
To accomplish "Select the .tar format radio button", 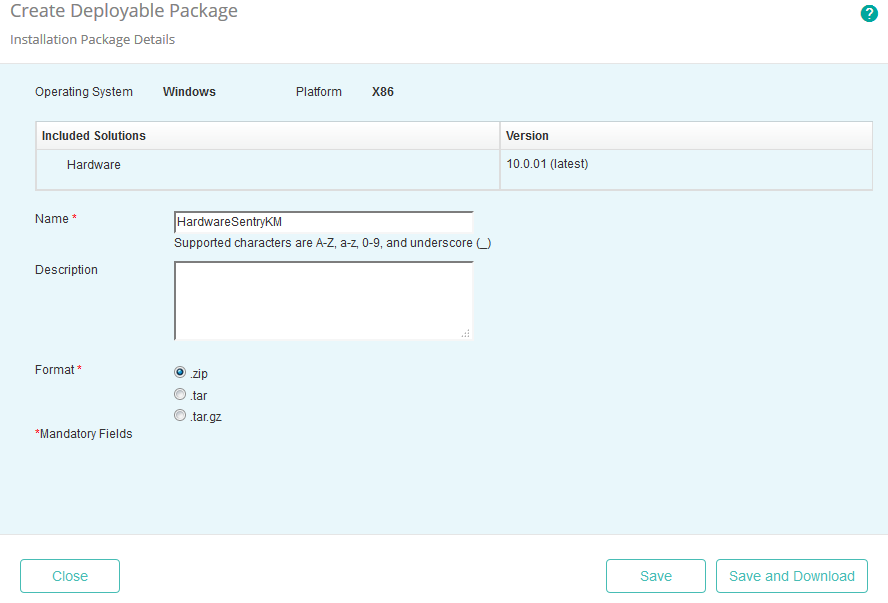I will tap(180, 394).
